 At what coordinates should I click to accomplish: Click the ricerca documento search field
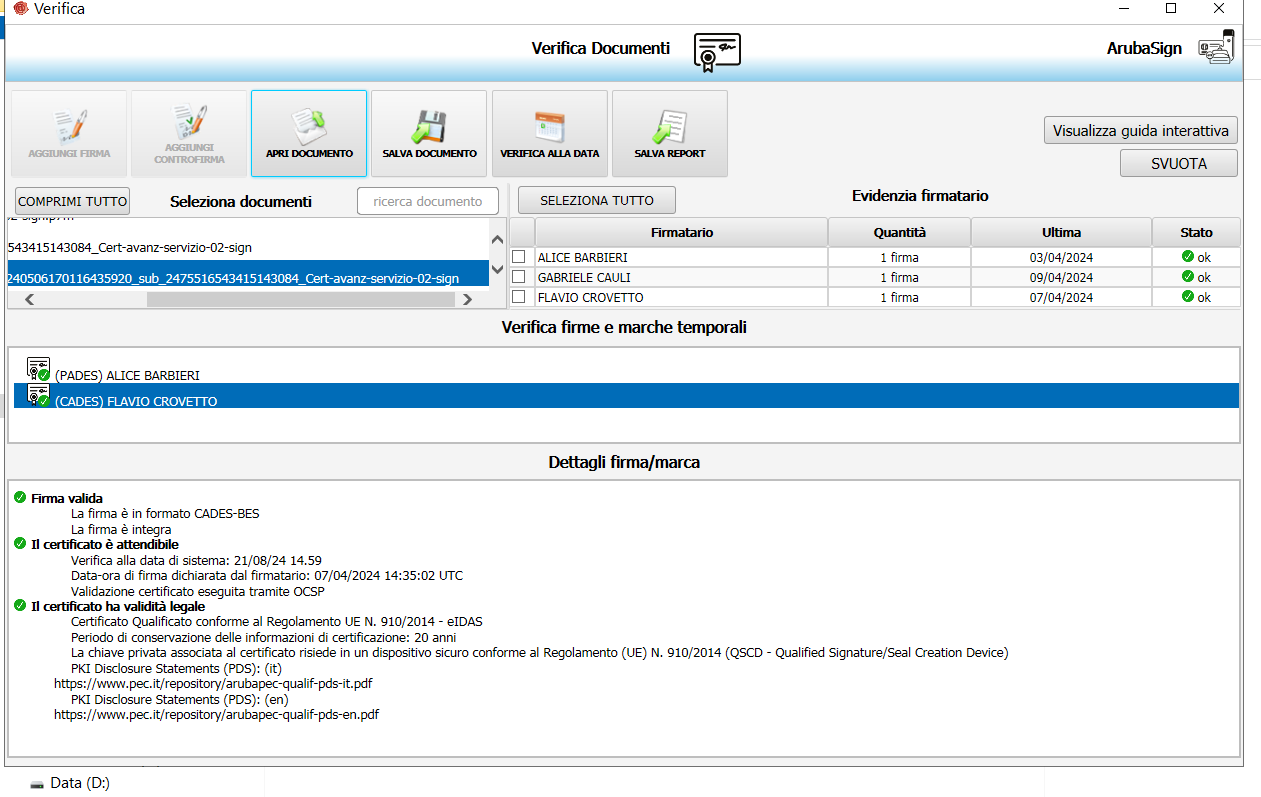pyautogui.click(x=427, y=201)
